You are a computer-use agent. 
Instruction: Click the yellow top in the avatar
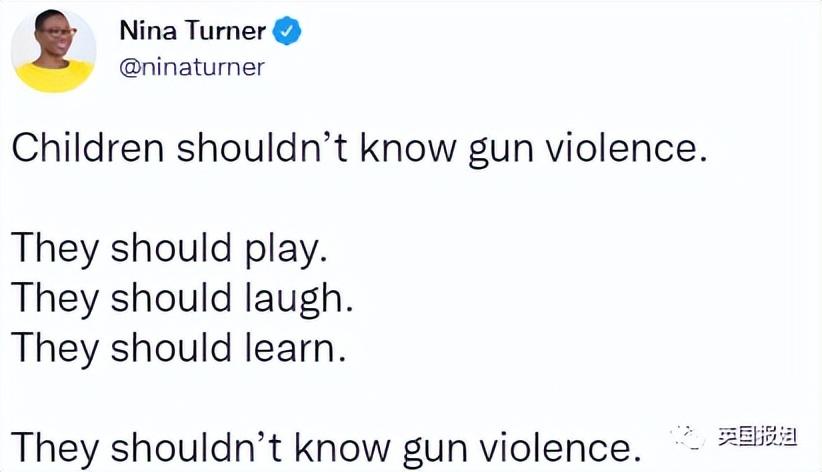pos(53,77)
